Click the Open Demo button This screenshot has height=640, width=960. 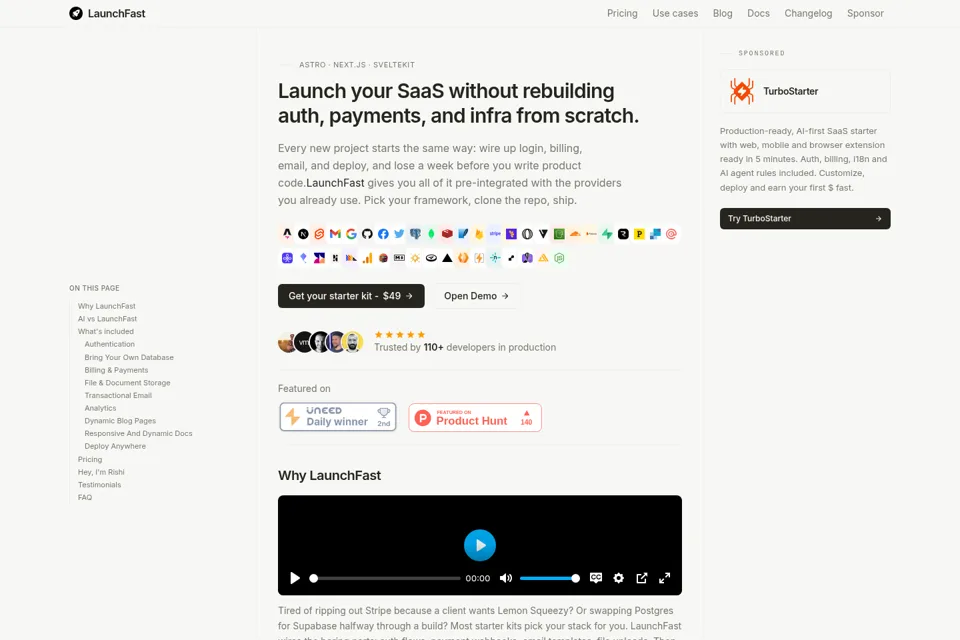pyautogui.click(x=476, y=296)
